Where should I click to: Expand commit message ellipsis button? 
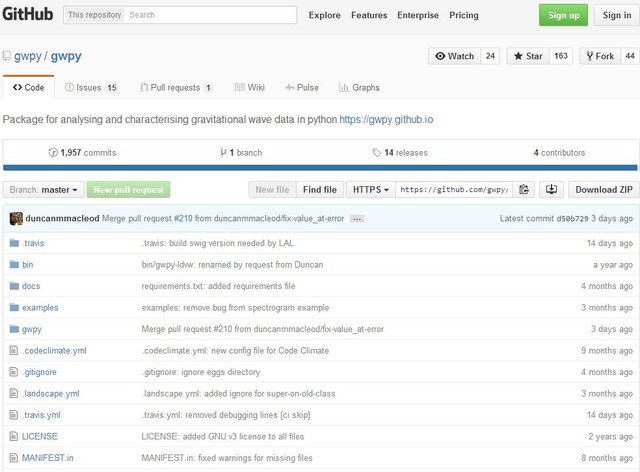[357, 219]
